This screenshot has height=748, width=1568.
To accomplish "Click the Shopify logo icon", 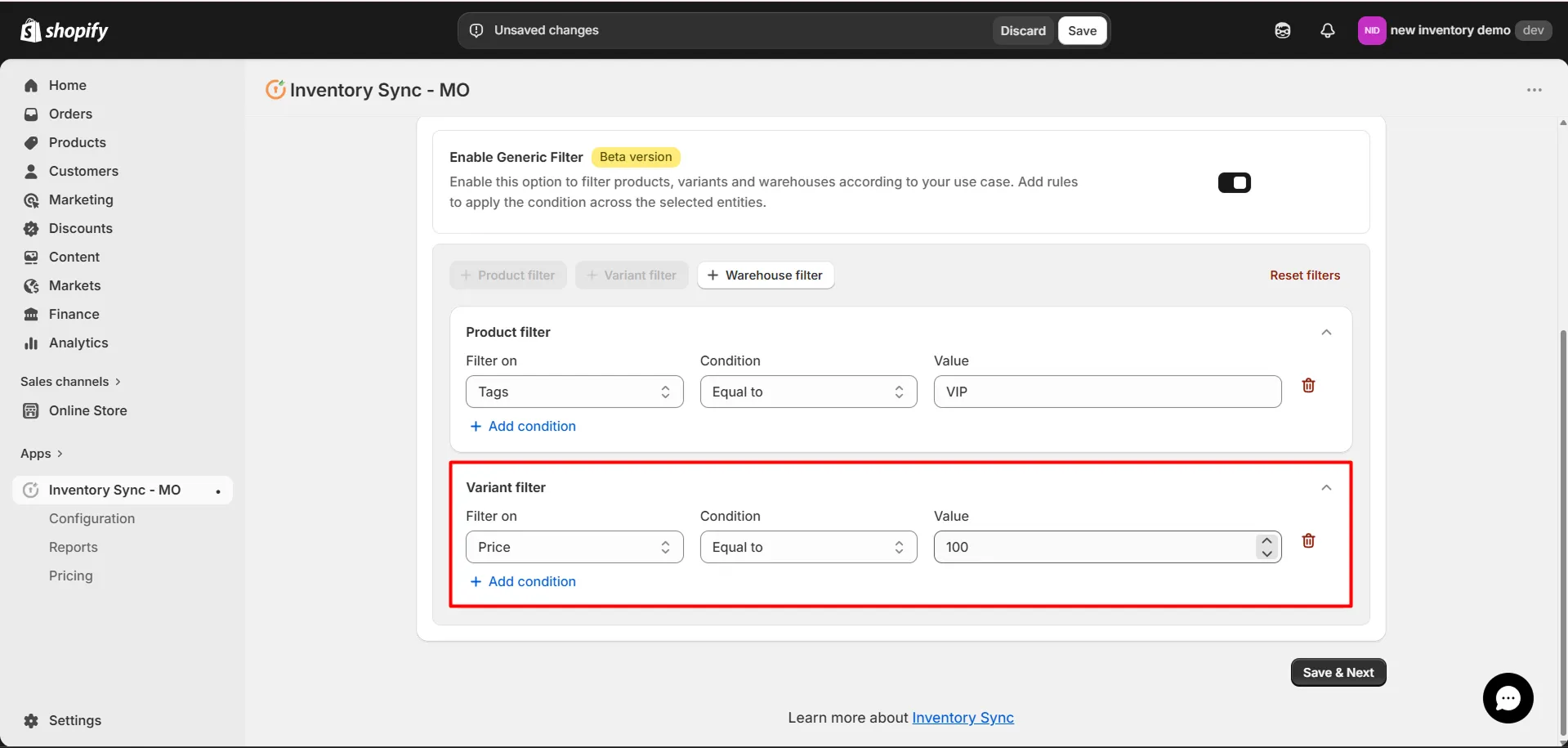I will coord(29,29).
